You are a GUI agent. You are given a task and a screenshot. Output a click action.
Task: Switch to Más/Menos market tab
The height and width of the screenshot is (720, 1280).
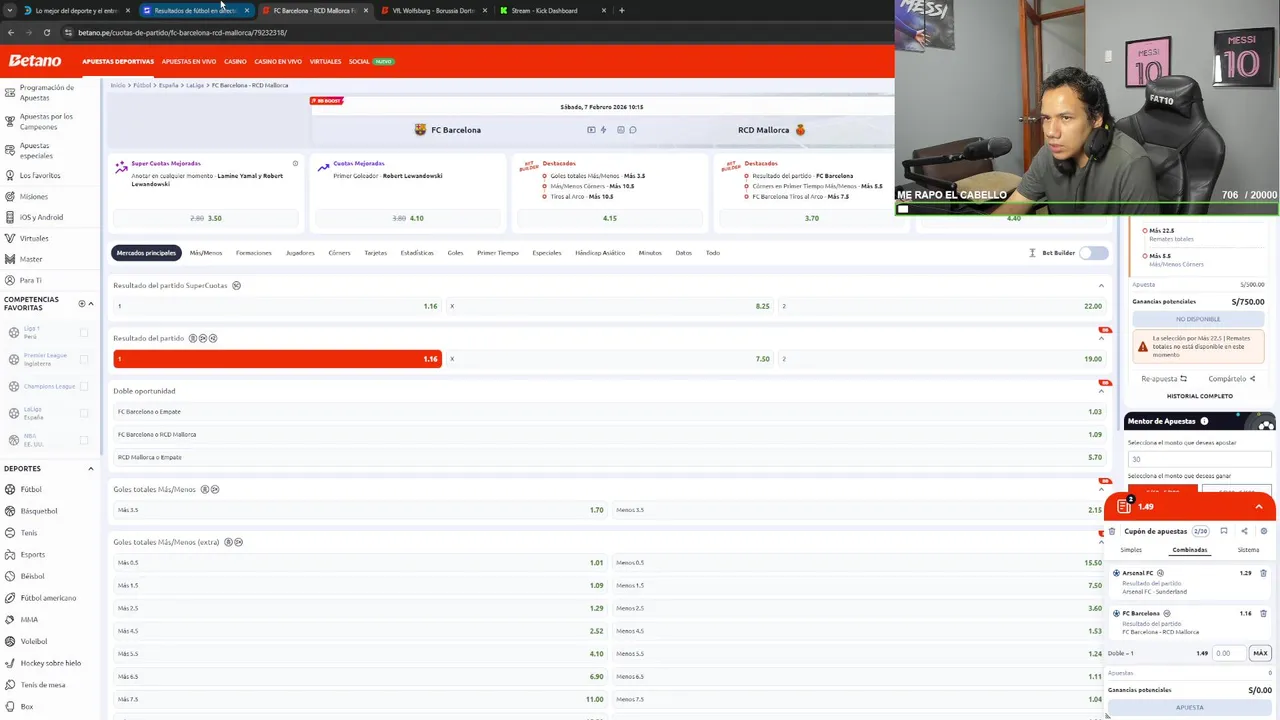click(x=206, y=253)
